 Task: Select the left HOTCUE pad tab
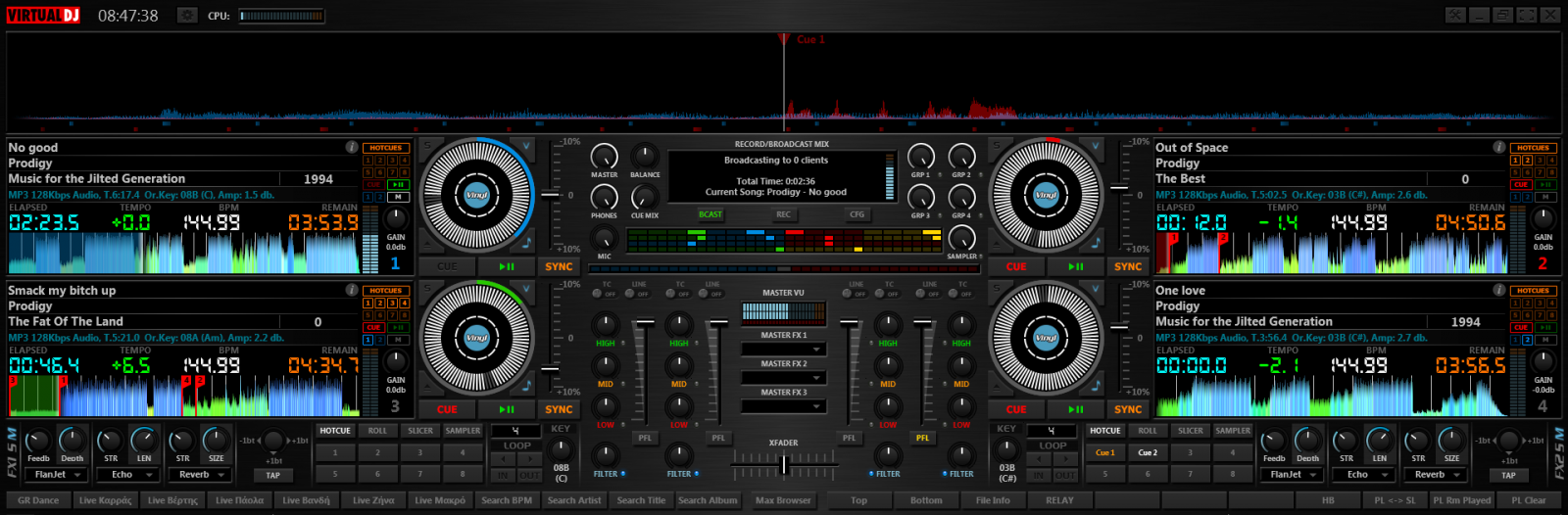(335, 431)
